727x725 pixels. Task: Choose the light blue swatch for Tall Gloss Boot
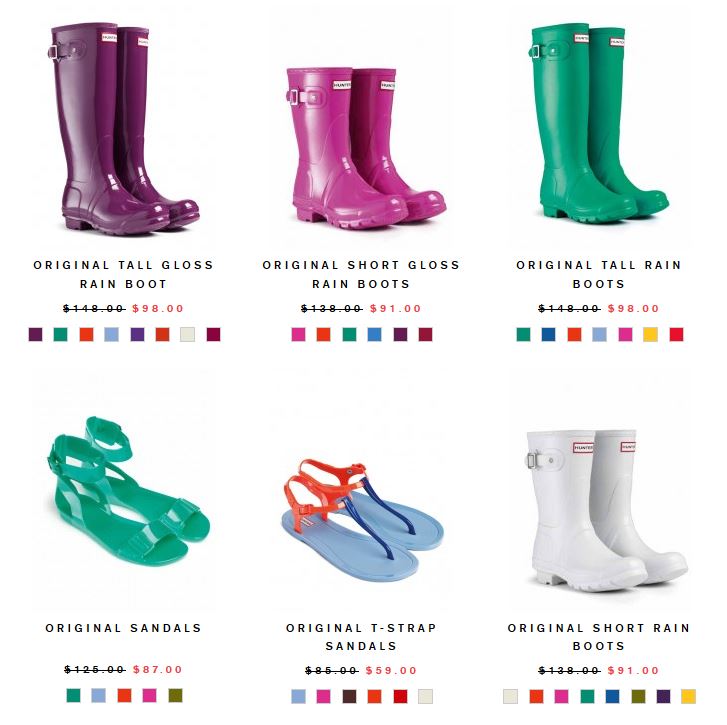[x=111, y=334]
